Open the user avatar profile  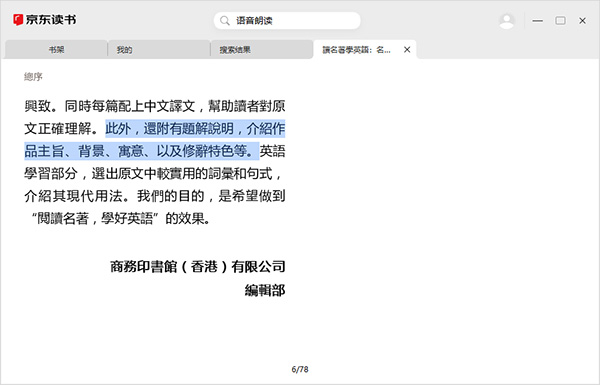[507, 21]
